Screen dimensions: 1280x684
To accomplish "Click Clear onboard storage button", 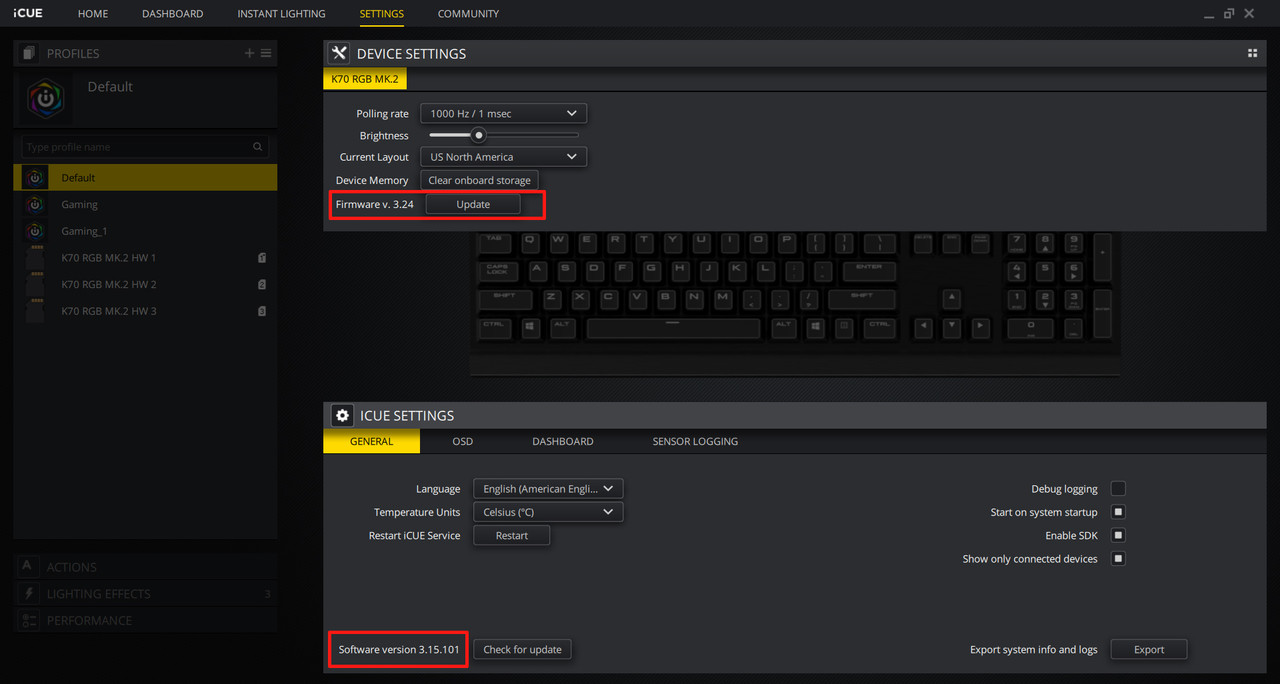I will (x=479, y=180).
